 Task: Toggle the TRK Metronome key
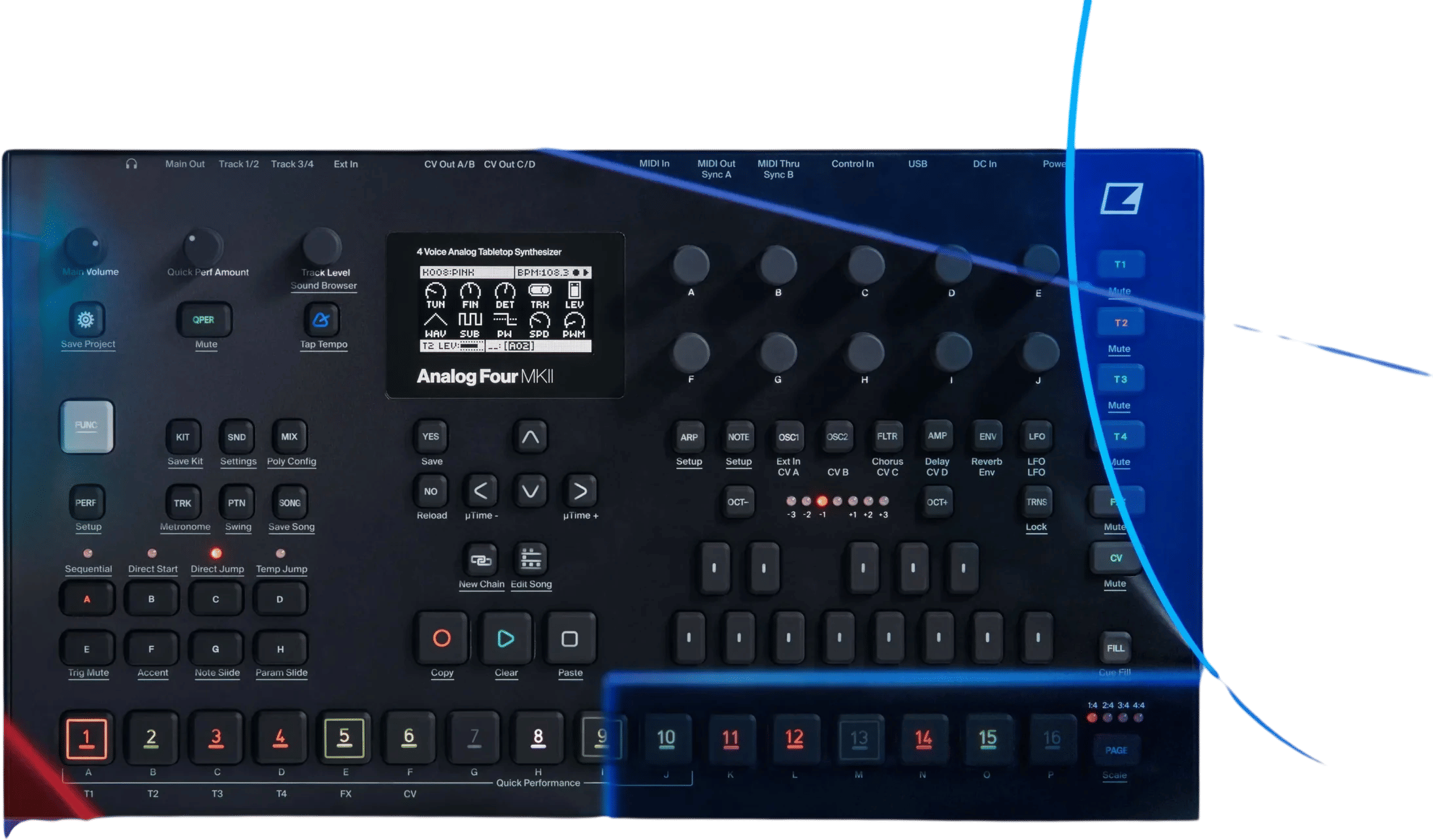(x=183, y=502)
